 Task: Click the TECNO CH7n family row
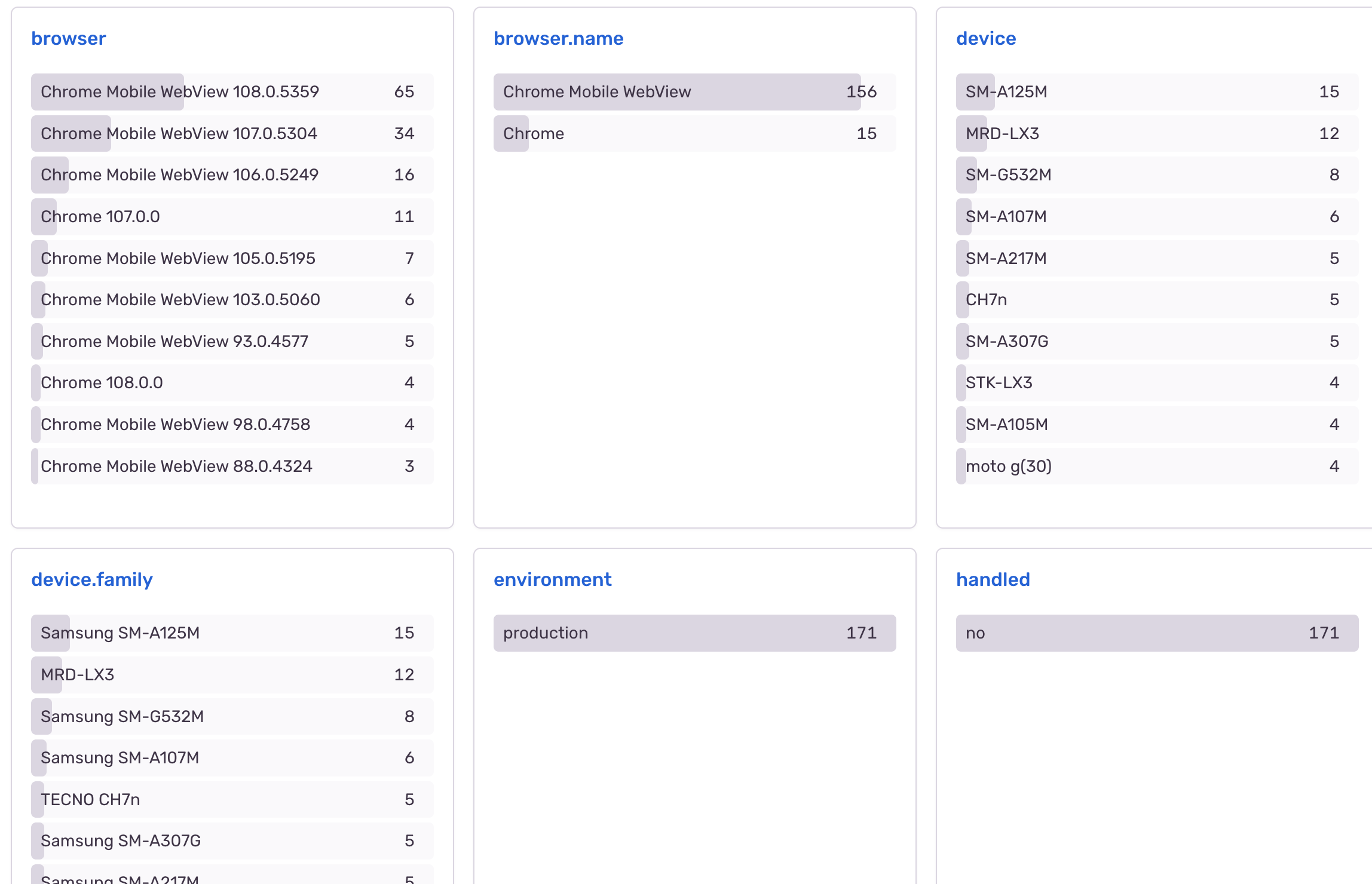tap(232, 800)
